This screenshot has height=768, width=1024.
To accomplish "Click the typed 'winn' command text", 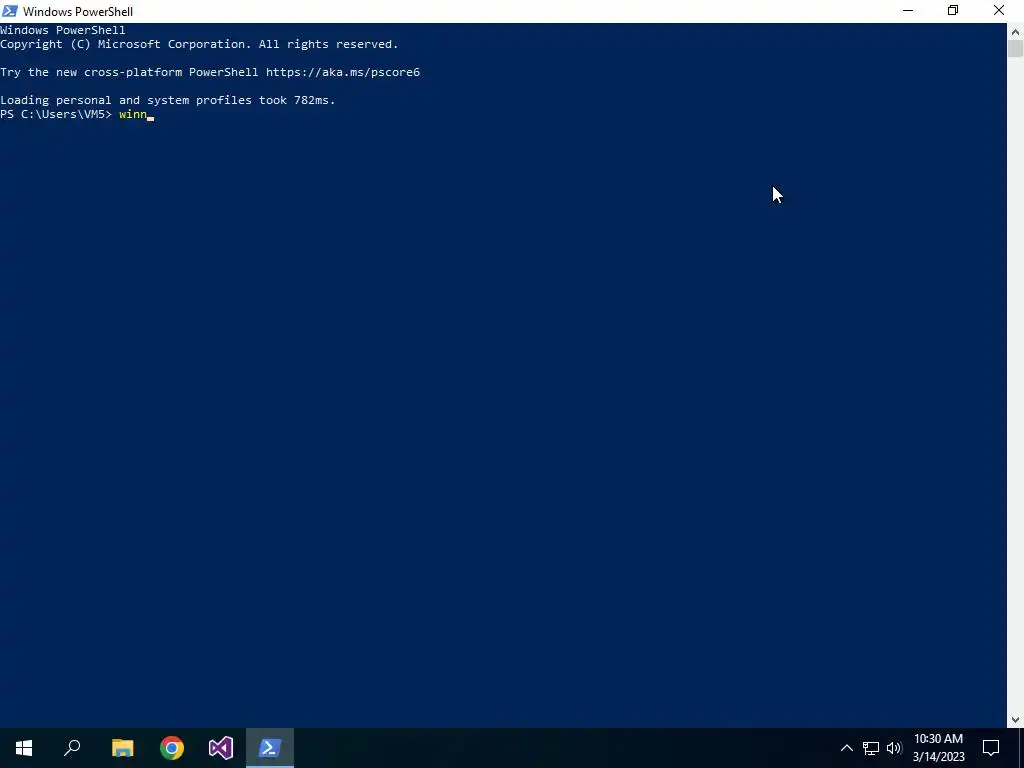I will click(x=133, y=114).
